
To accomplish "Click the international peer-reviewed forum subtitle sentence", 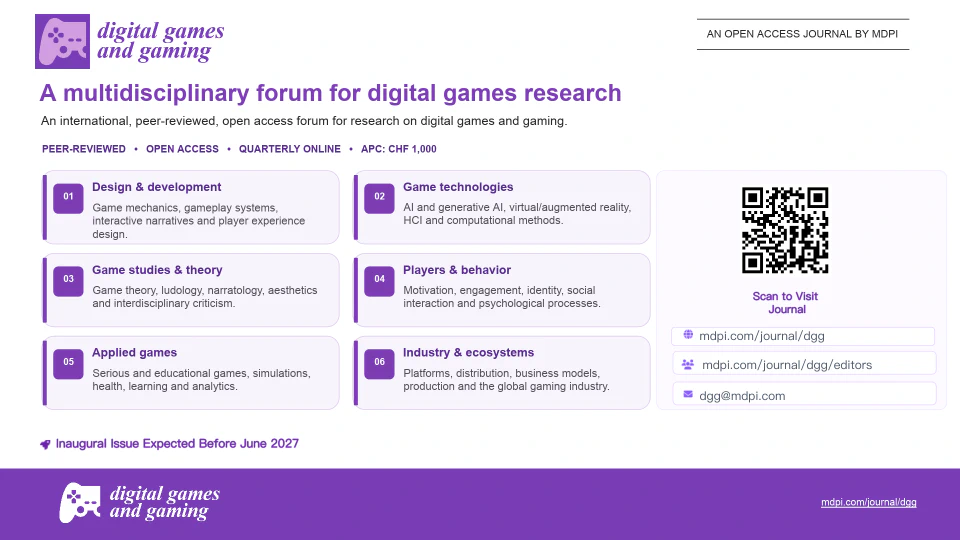I will [304, 121].
